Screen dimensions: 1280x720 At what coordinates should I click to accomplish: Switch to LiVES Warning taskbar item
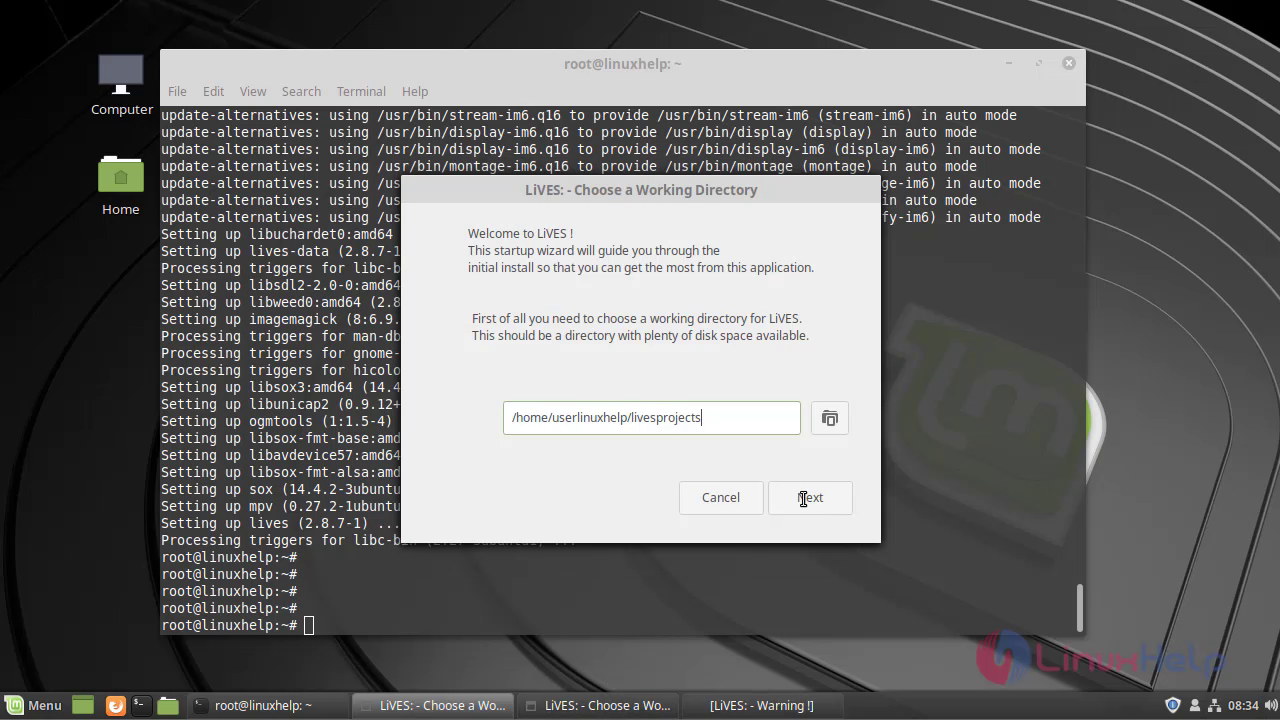pos(762,705)
